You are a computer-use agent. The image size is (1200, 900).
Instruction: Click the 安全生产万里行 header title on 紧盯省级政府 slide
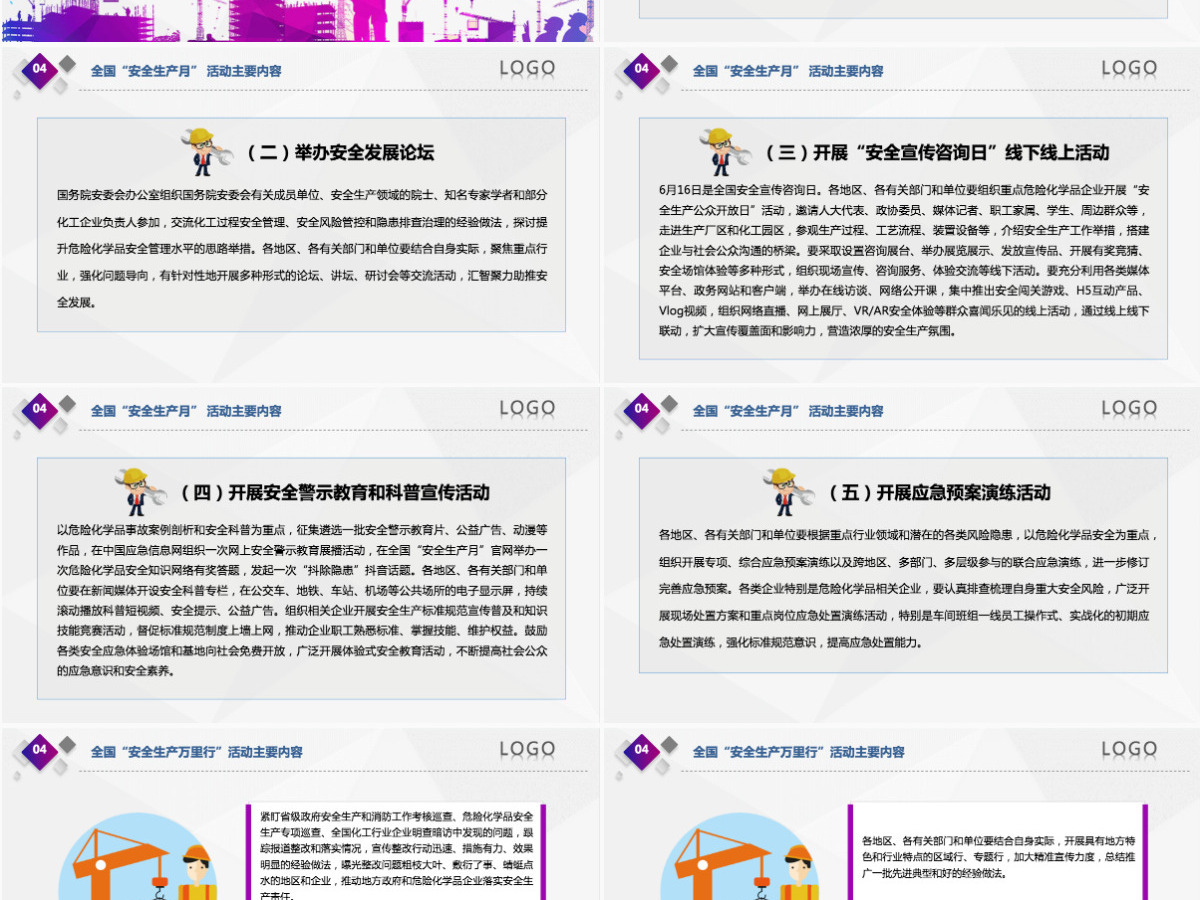pos(197,752)
